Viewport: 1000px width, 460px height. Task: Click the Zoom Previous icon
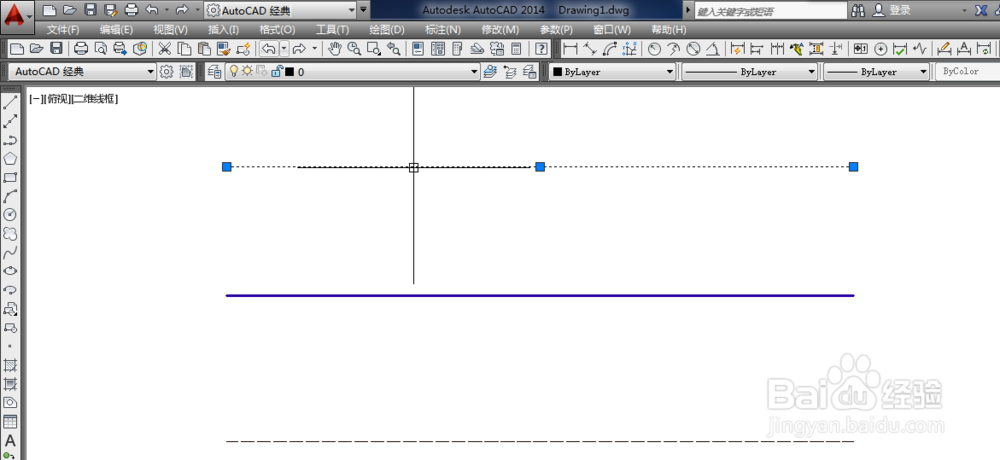click(394, 48)
